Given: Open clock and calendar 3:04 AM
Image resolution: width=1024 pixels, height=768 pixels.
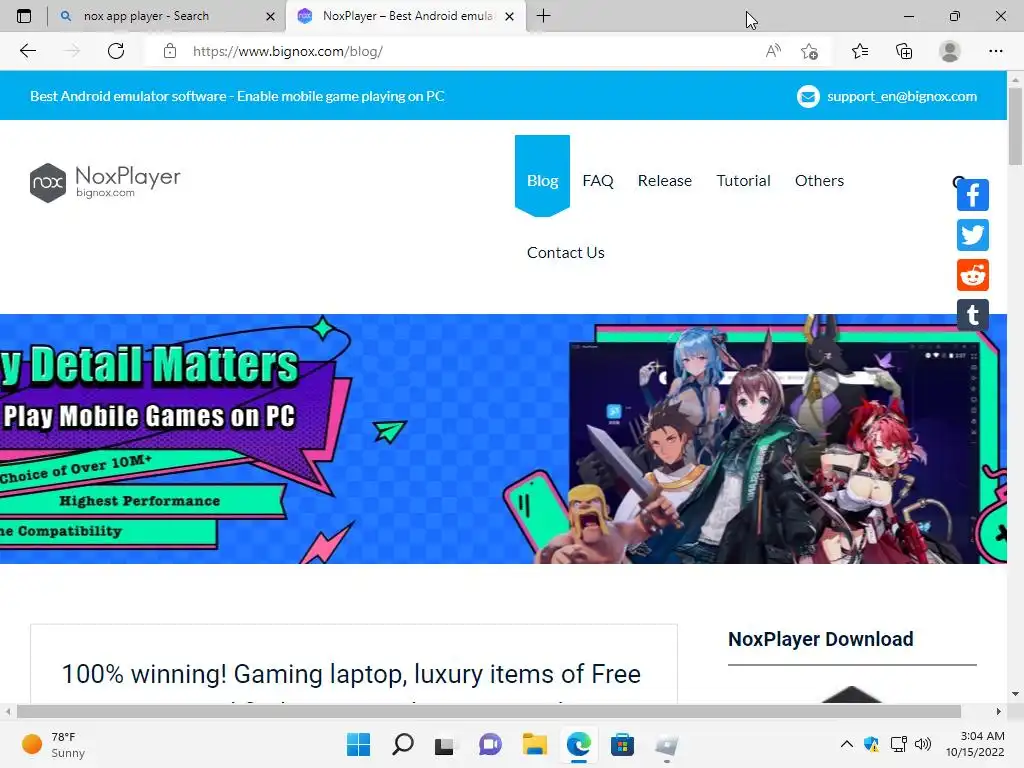Looking at the screenshot, I should [975, 744].
